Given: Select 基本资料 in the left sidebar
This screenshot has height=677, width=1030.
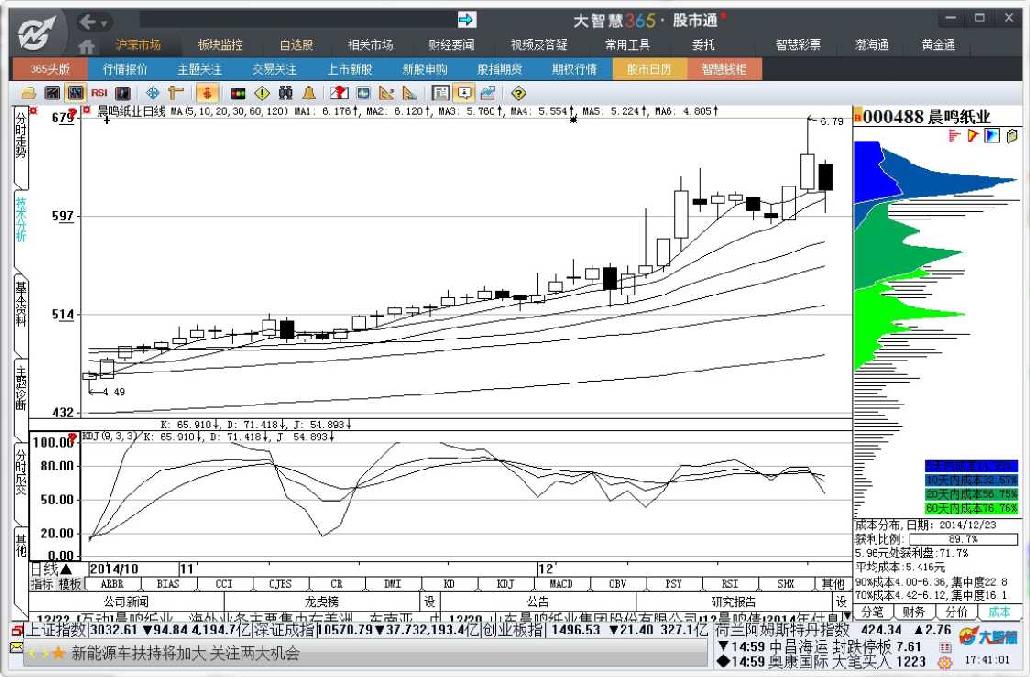Looking at the screenshot, I should (x=21, y=314).
